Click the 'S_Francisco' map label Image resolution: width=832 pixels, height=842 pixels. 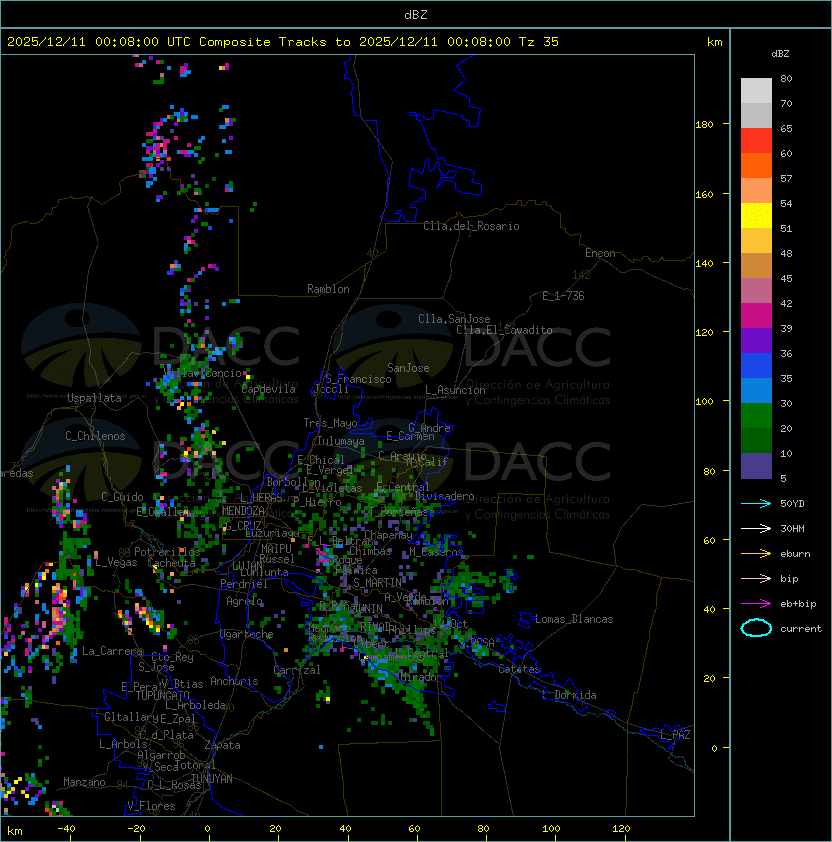tap(358, 379)
